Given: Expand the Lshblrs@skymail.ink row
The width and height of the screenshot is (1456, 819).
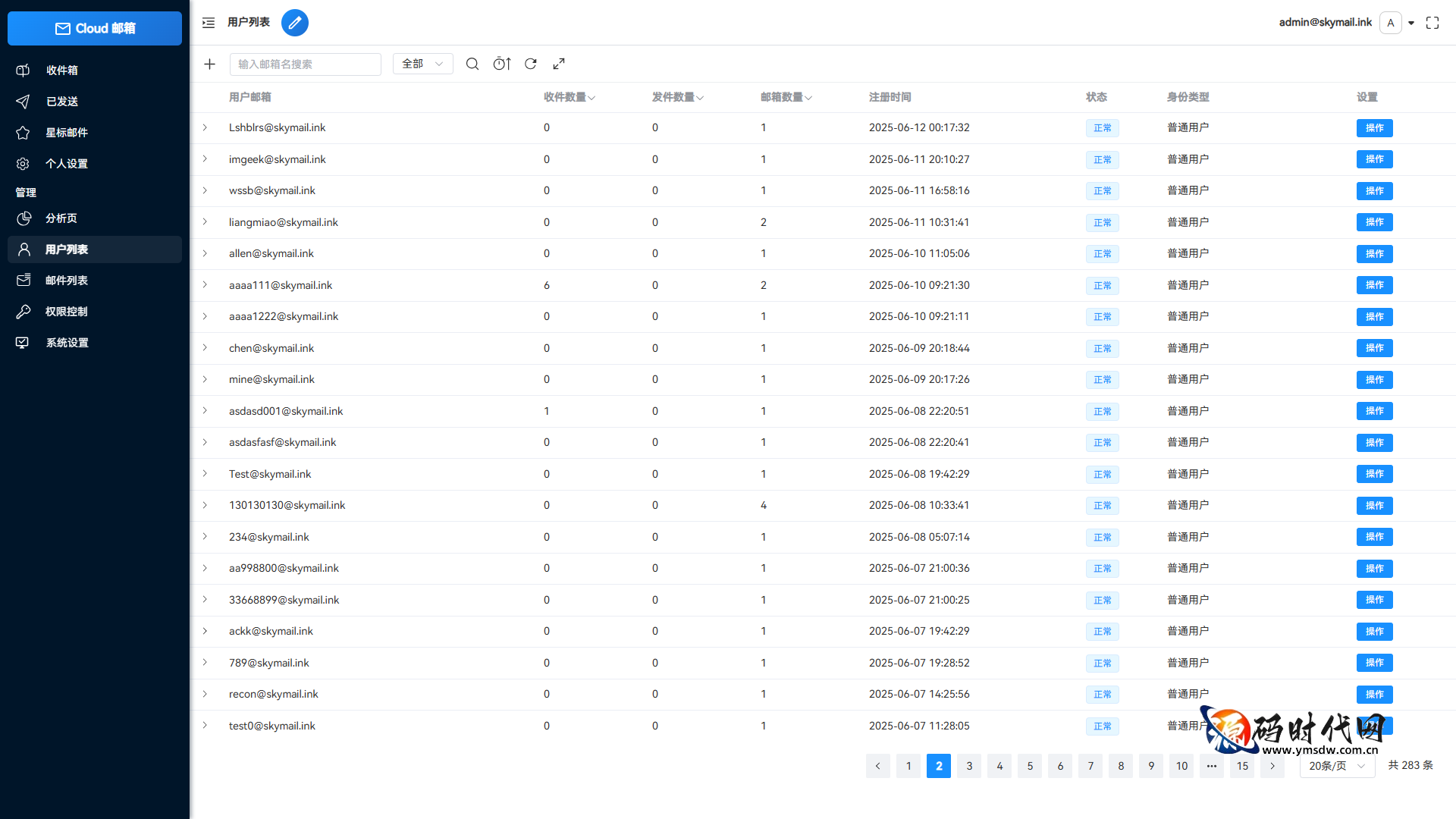Looking at the screenshot, I should (x=205, y=127).
